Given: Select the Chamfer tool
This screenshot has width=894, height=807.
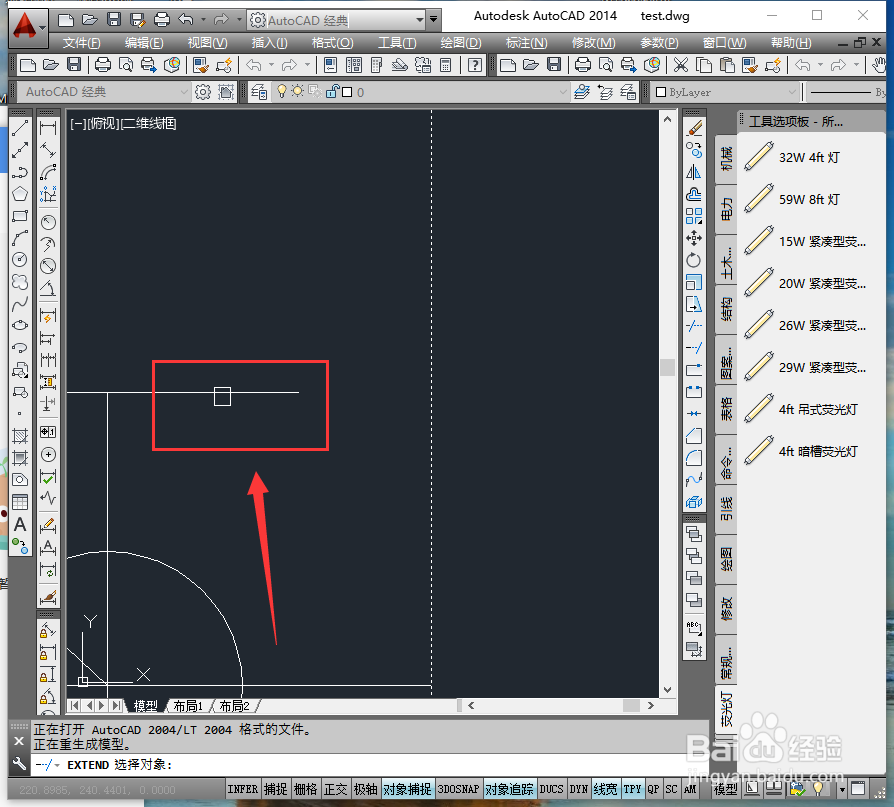Looking at the screenshot, I should tap(694, 436).
